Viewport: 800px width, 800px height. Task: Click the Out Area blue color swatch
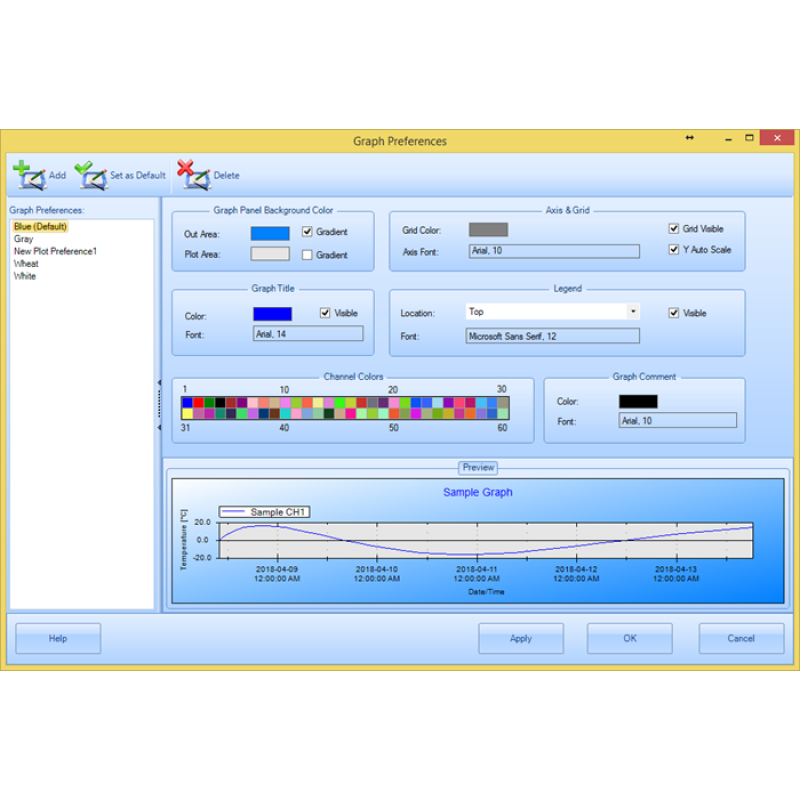[270, 233]
